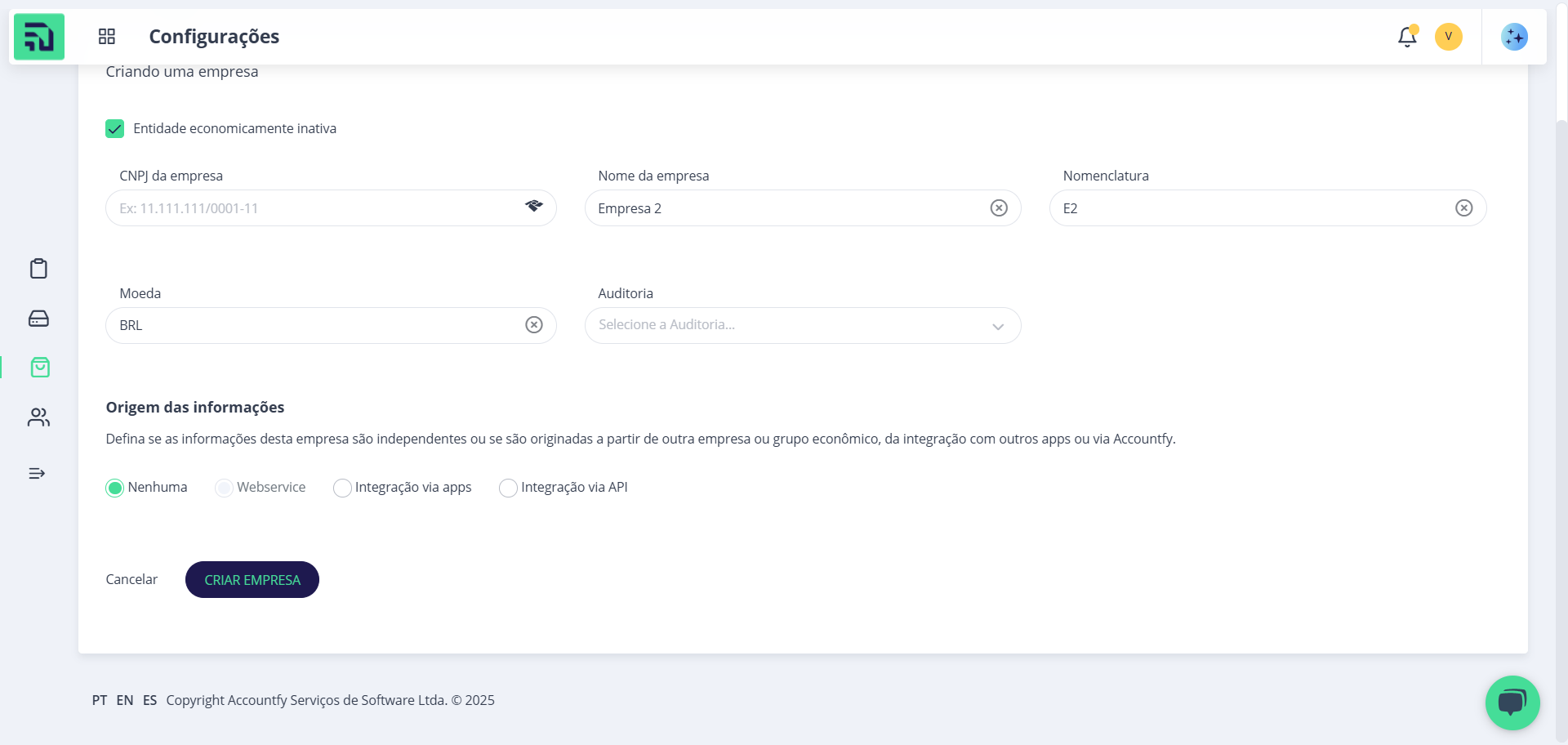Expand the sidebar with the arrow lines icon
The image size is (1568, 745).
(37, 474)
